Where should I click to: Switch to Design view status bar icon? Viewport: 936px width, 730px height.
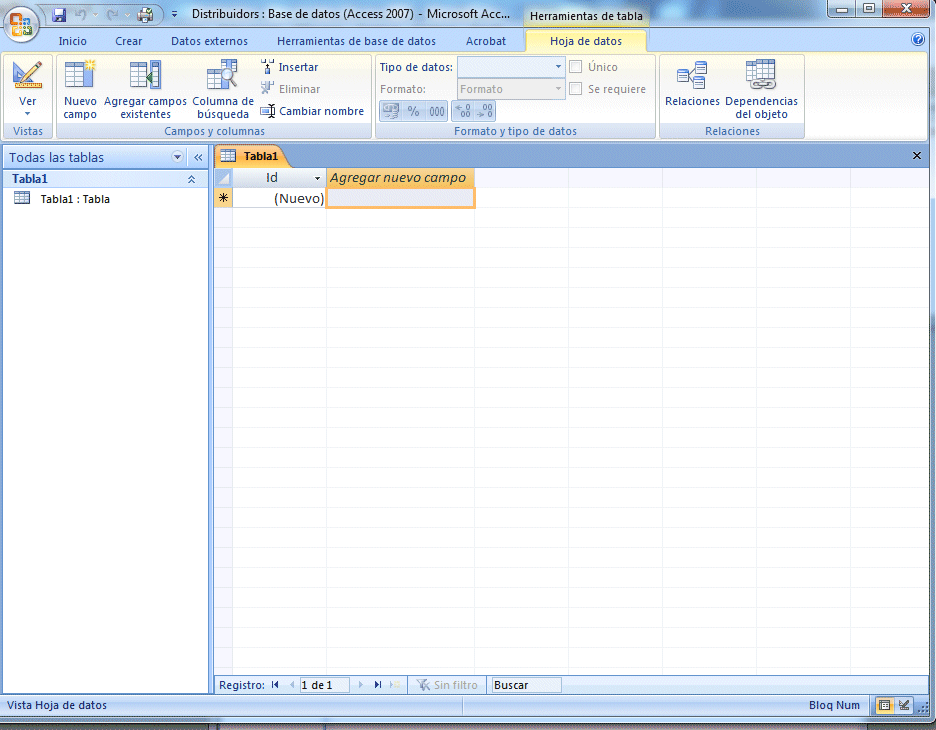904,705
